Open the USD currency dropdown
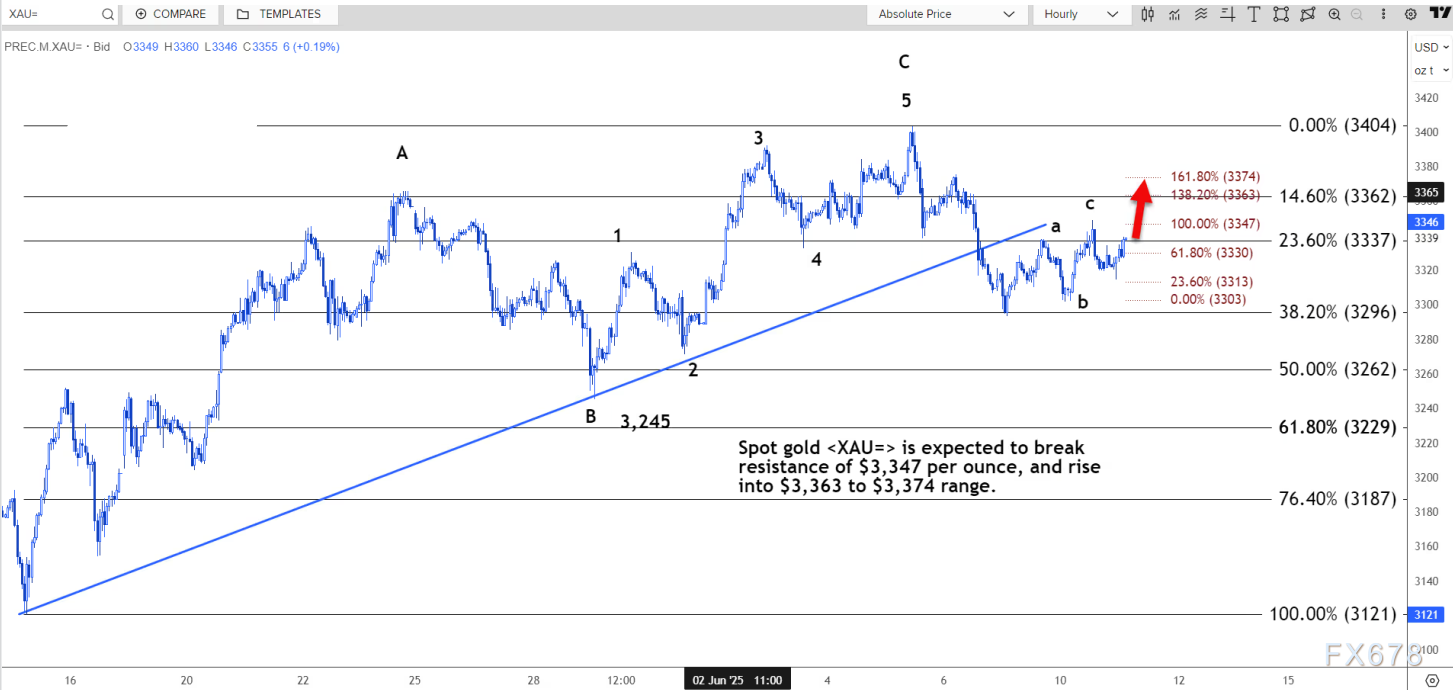The width and height of the screenshot is (1453, 690). (1431, 47)
